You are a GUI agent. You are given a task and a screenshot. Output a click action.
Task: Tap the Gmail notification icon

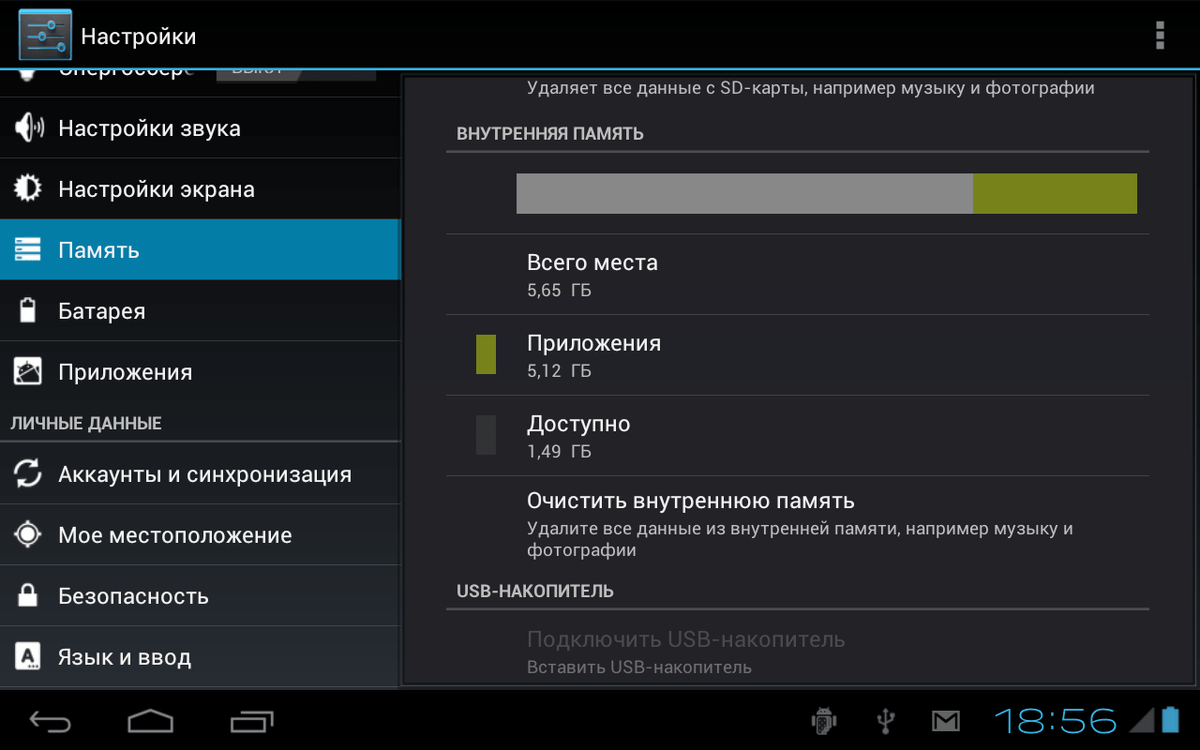coord(945,720)
